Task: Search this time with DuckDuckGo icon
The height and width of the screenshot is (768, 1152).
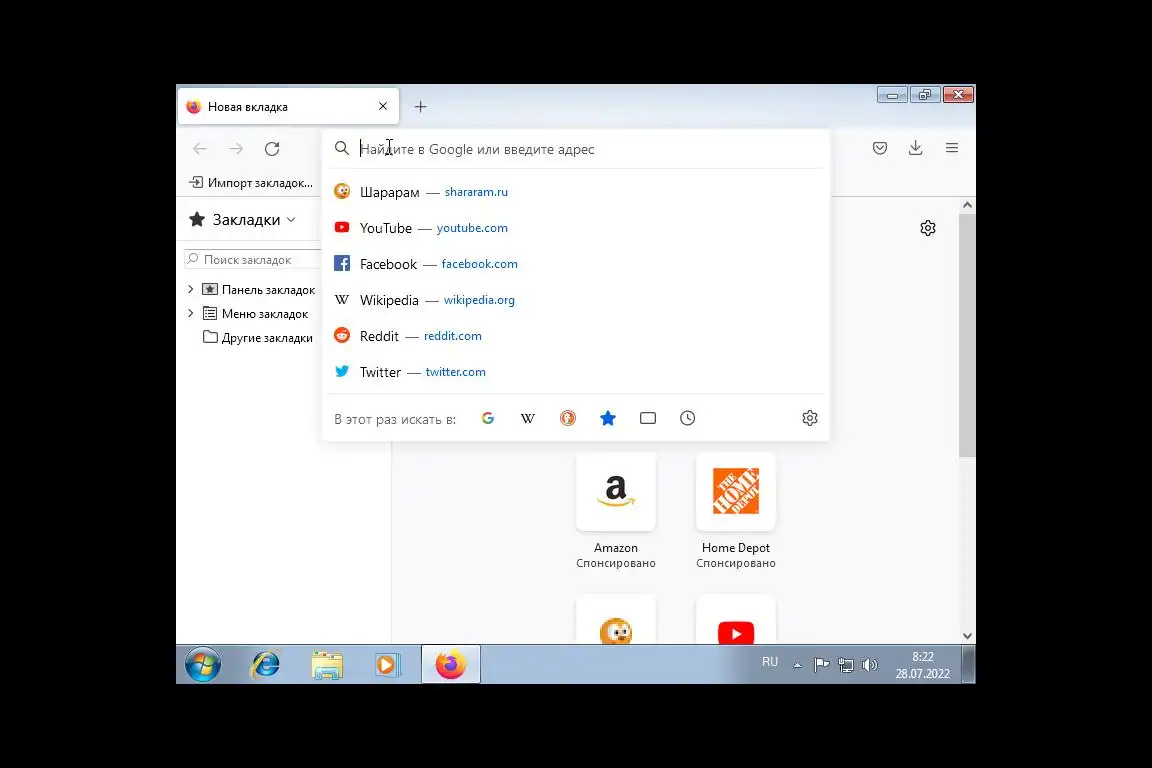Action: pyautogui.click(x=568, y=418)
